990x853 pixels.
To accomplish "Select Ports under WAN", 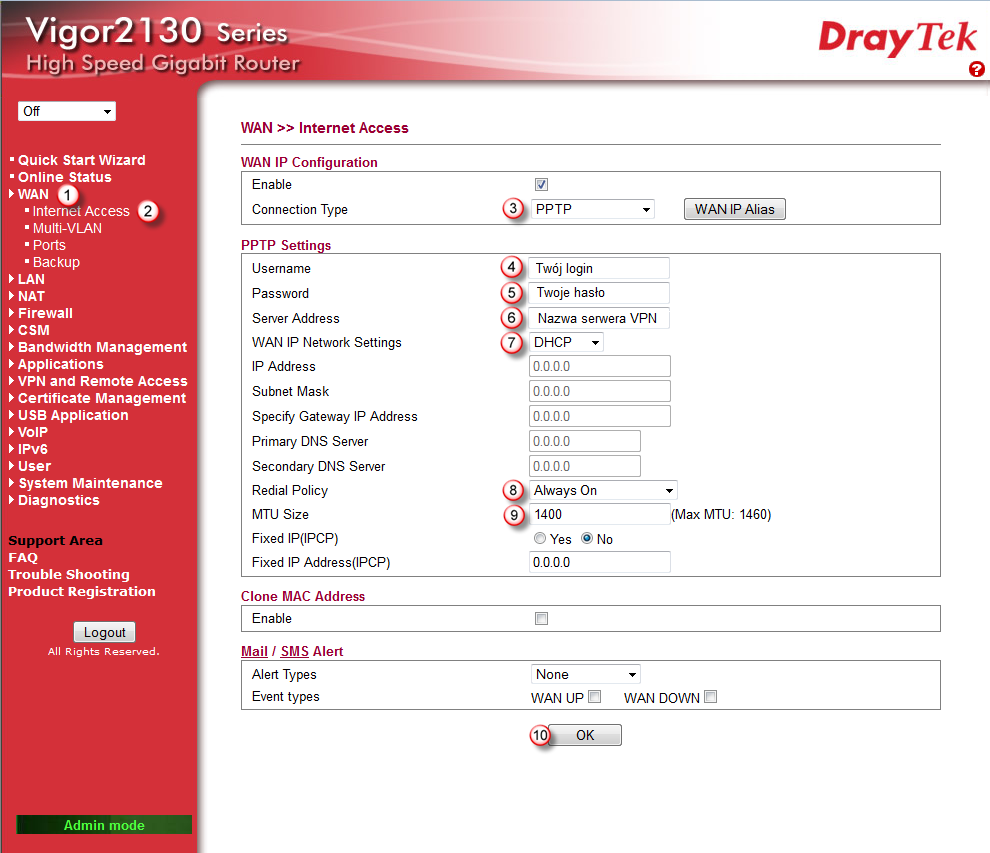I will click(49, 246).
